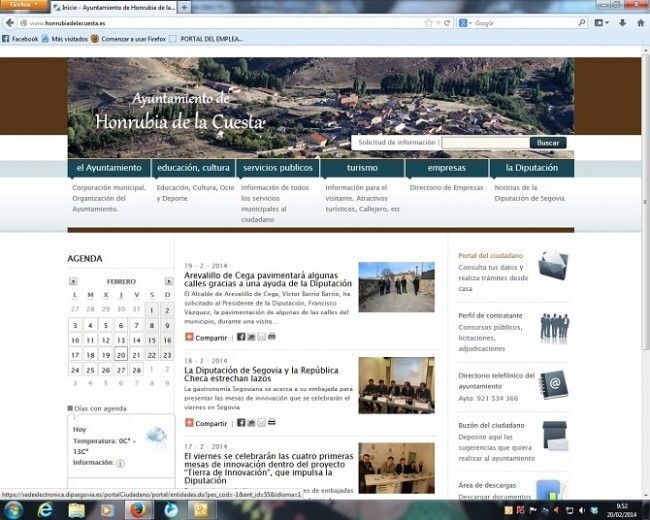Expand the search engine selector dropdown
The image size is (650, 520).
coord(466,22)
